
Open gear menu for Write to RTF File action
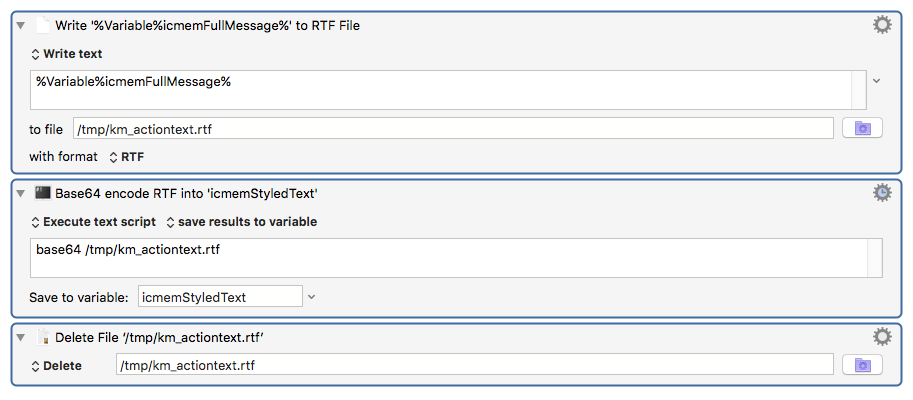click(882, 25)
